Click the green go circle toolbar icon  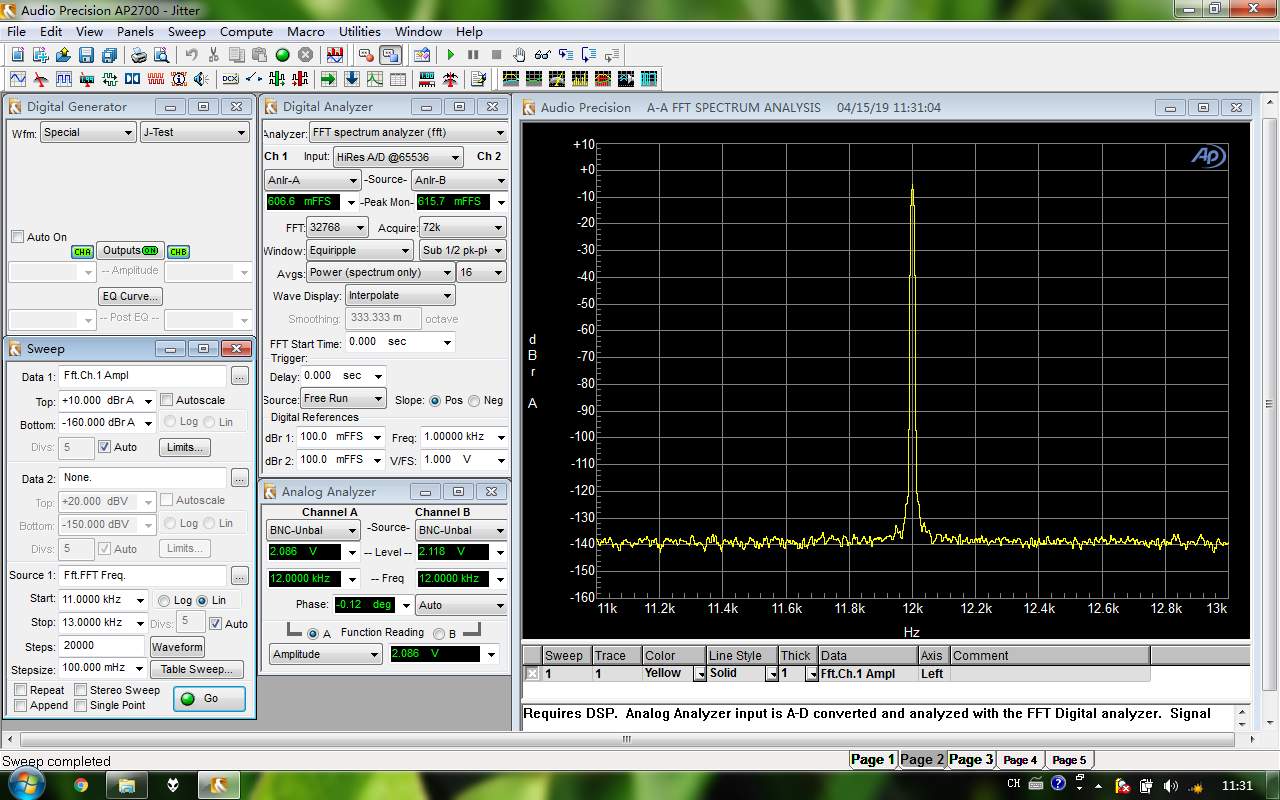point(282,55)
